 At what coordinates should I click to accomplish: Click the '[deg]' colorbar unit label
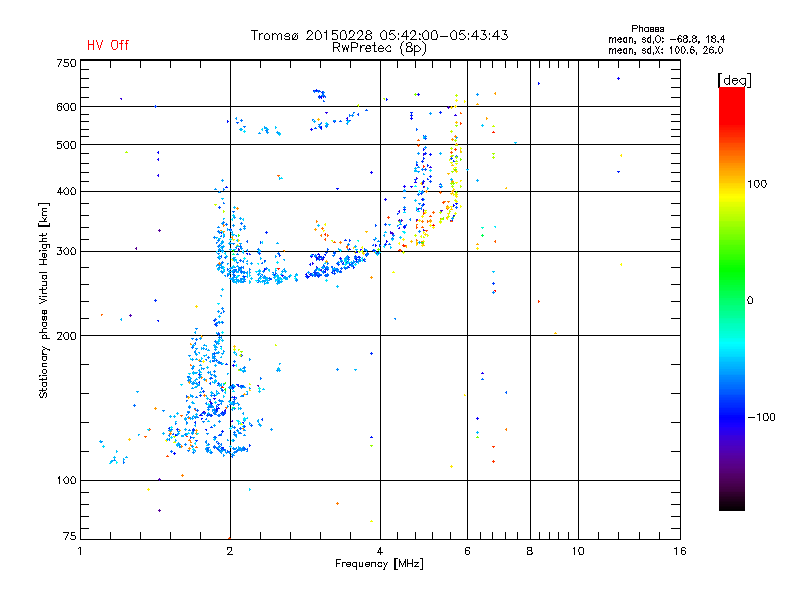tap(734, 80)
